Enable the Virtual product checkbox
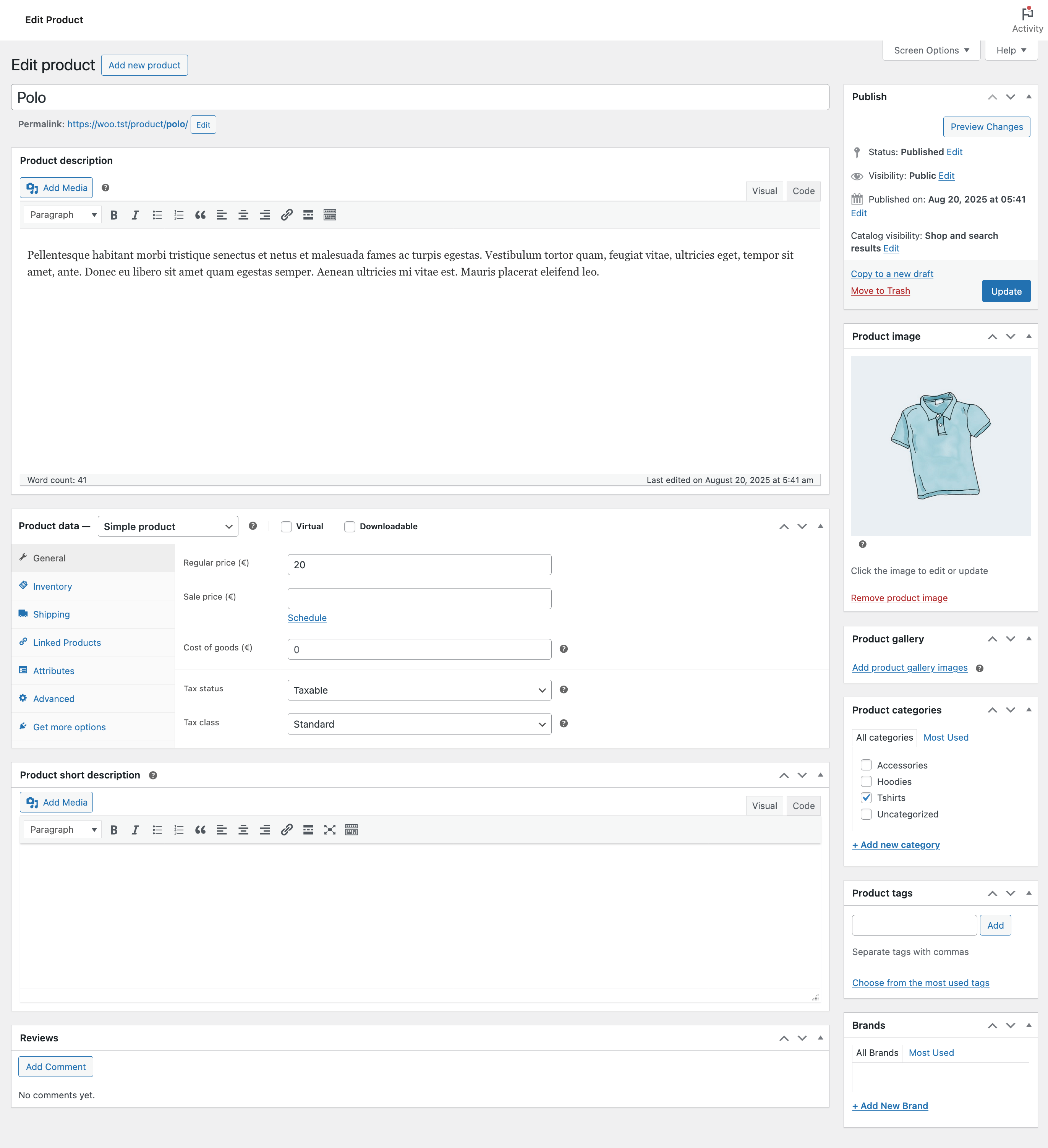This screenshot has height=1148, width=1048. pyautogui.click(x=286, y=526)
